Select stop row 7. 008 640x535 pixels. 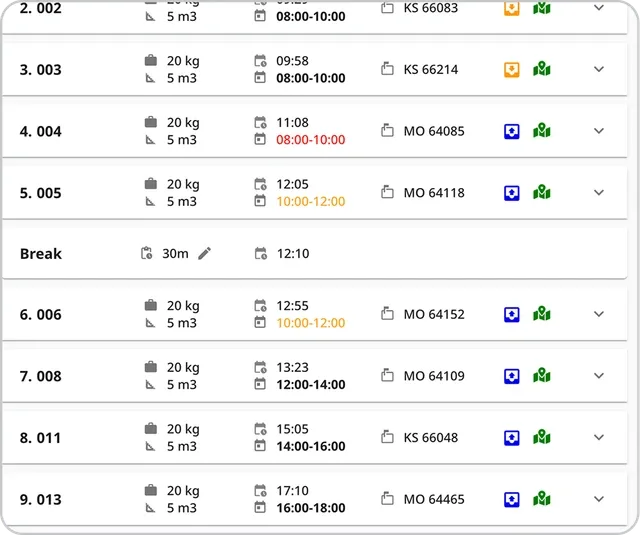(40, 376)
